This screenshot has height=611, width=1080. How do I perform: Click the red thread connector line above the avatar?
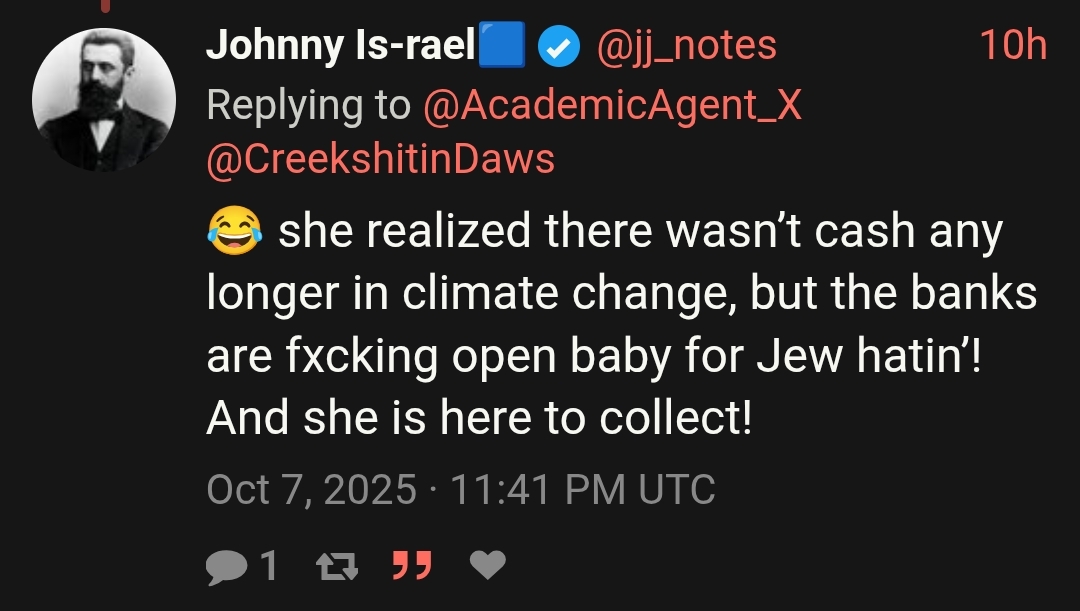click(105, 6)
